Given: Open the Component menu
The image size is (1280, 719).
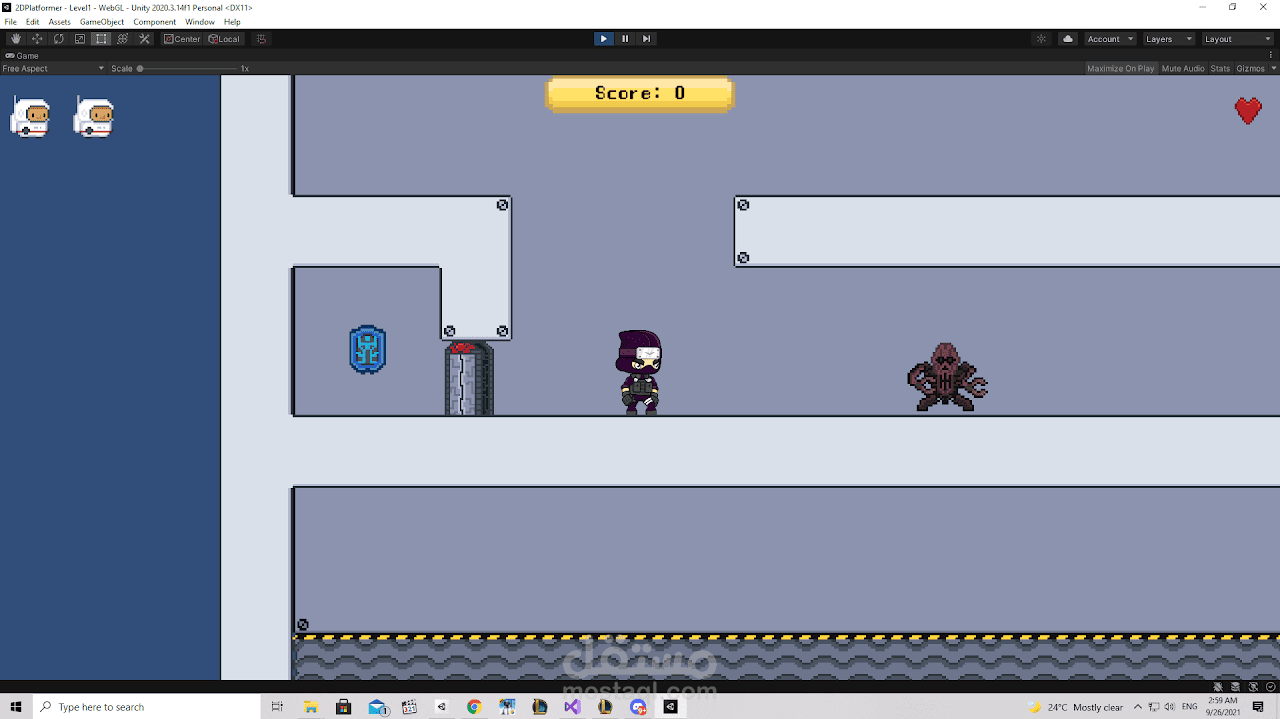Looking at the screenshot, I should pos(155,21).
